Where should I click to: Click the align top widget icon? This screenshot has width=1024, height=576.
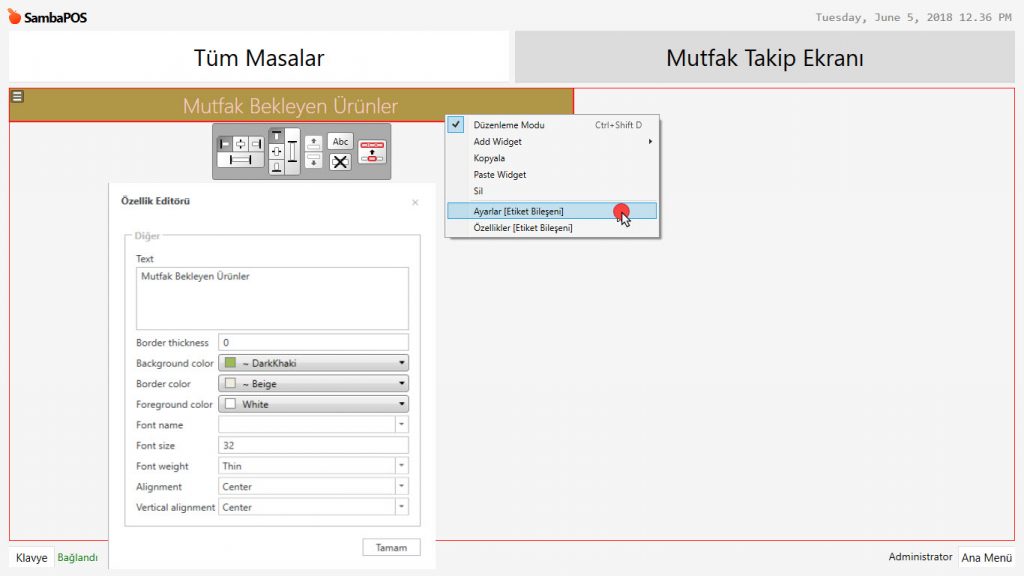(277, 136)
